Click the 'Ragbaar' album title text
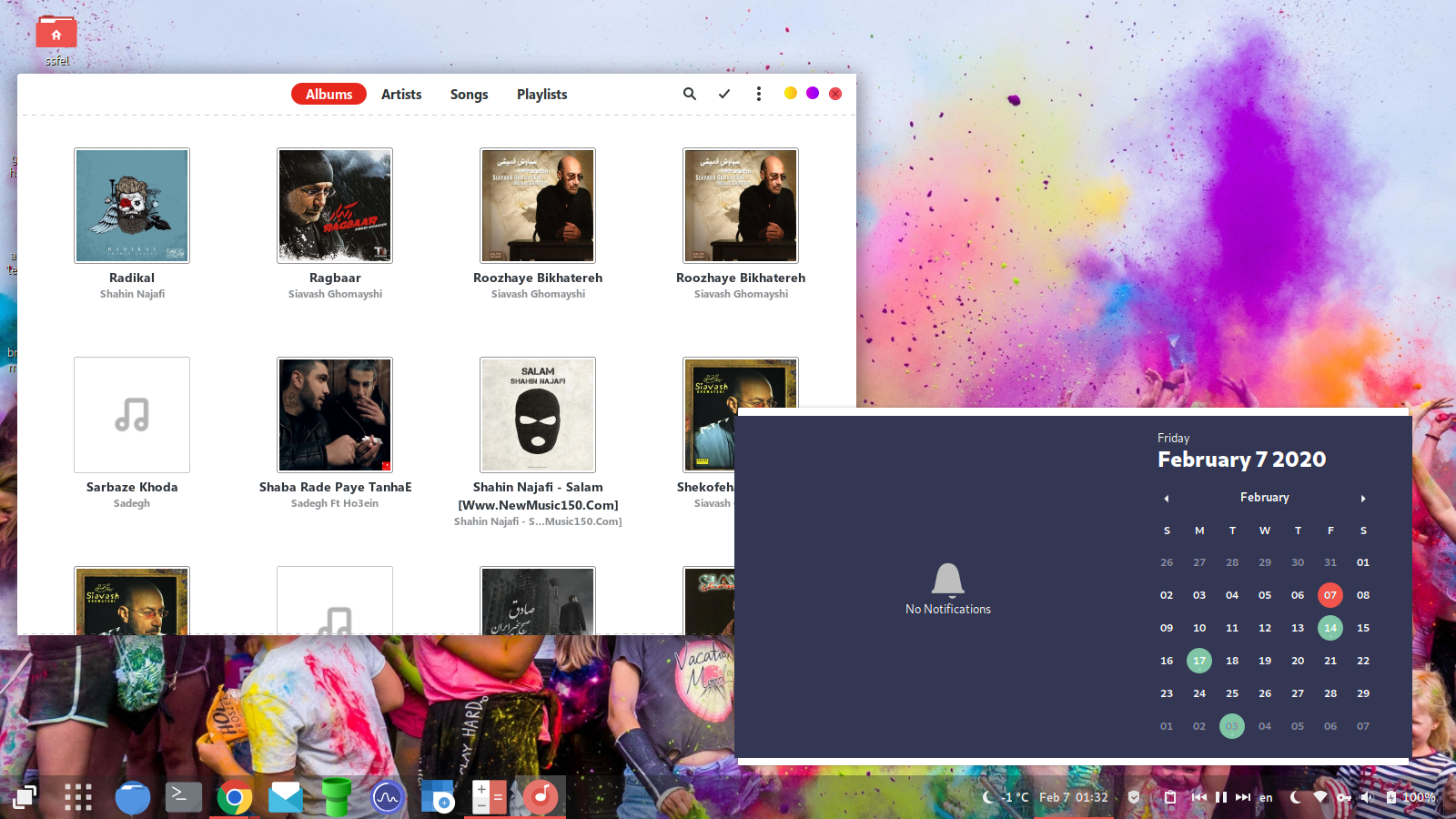The width and height of the screenshot is (1456, 819). point(335,278)
